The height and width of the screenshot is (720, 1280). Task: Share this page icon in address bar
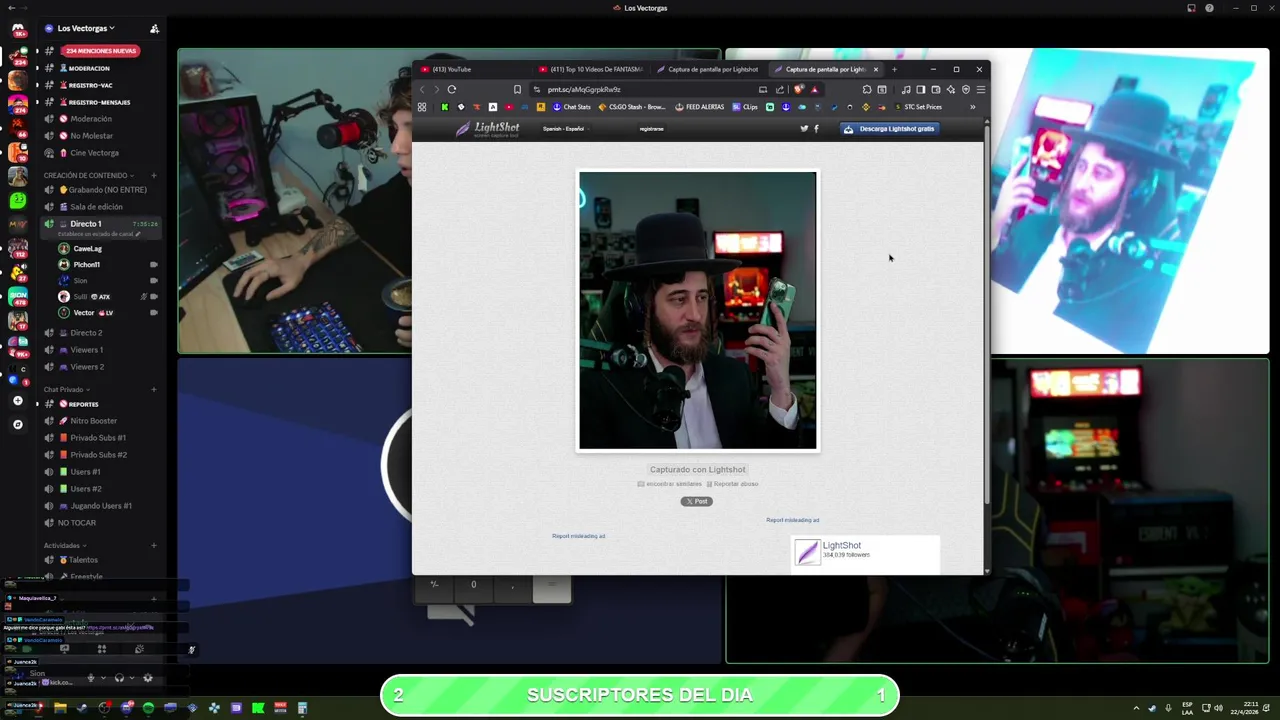[780, 89]
